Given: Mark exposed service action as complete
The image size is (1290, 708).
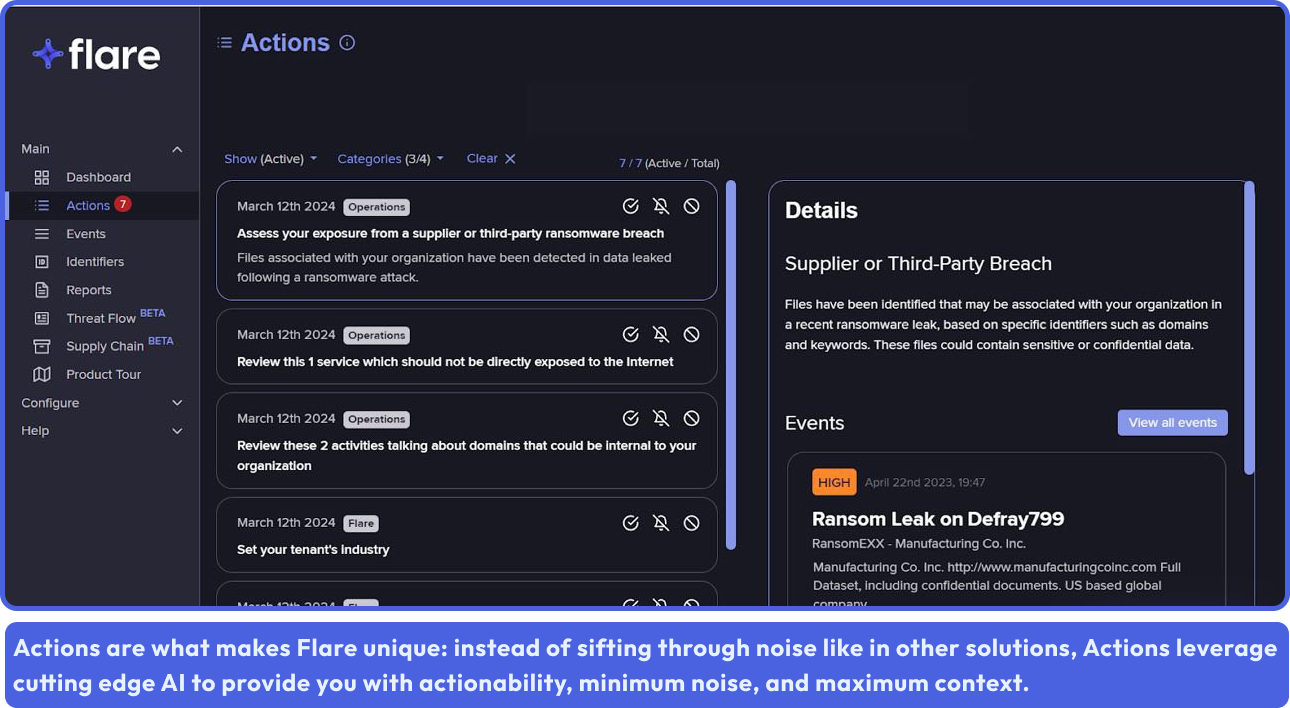Looking at the screenshot, I should (x=631, y=334).
